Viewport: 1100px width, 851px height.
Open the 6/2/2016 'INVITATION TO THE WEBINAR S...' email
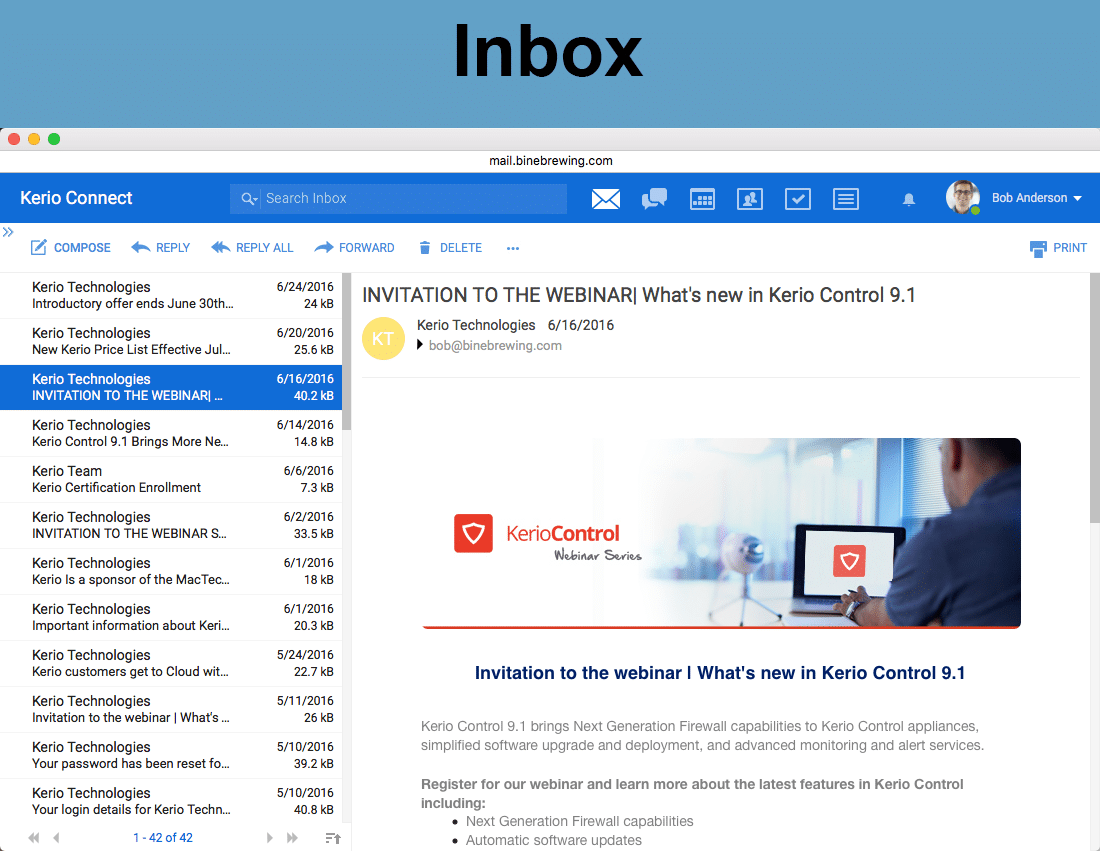coord(171,525)
